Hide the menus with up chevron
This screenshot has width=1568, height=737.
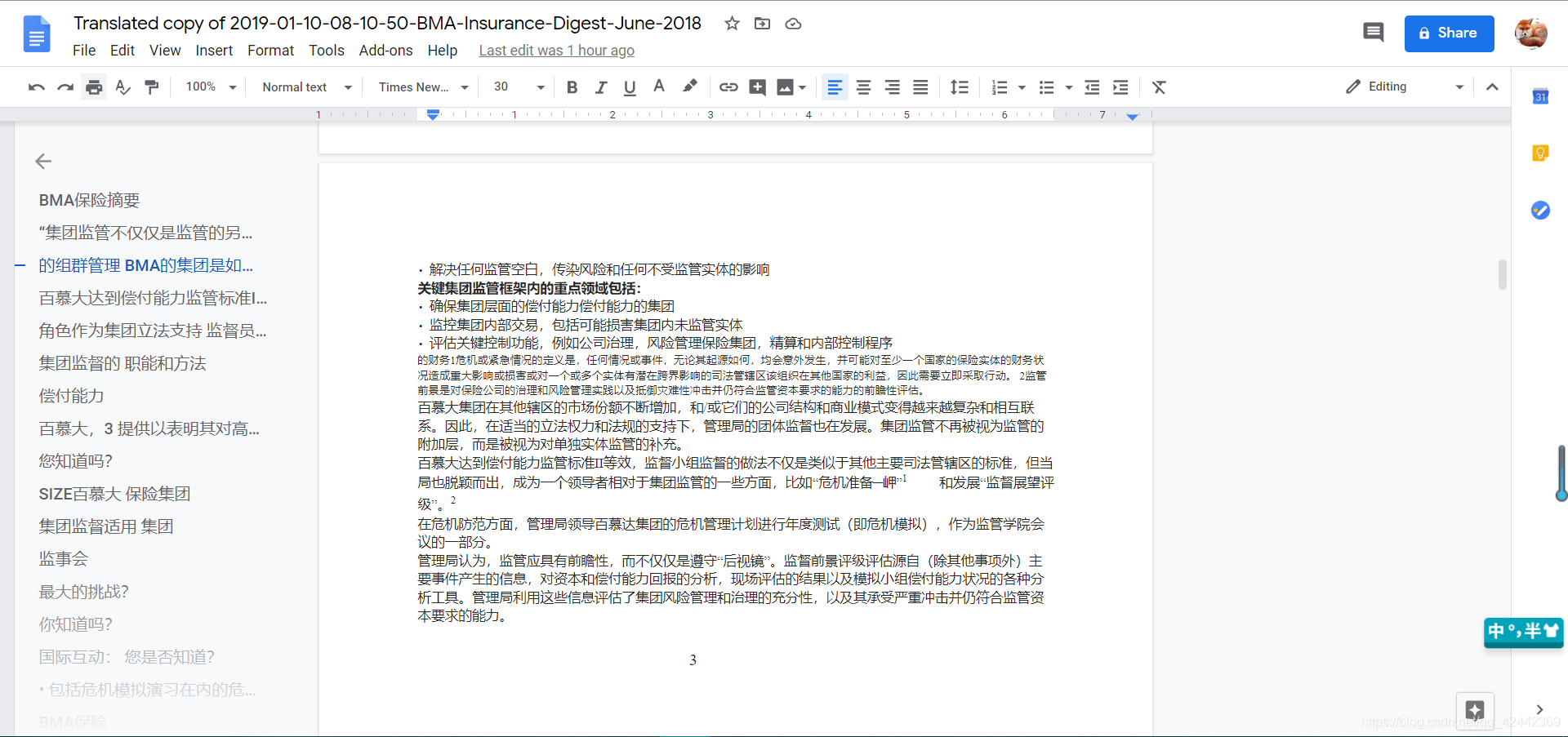(x=1492, y=87)
